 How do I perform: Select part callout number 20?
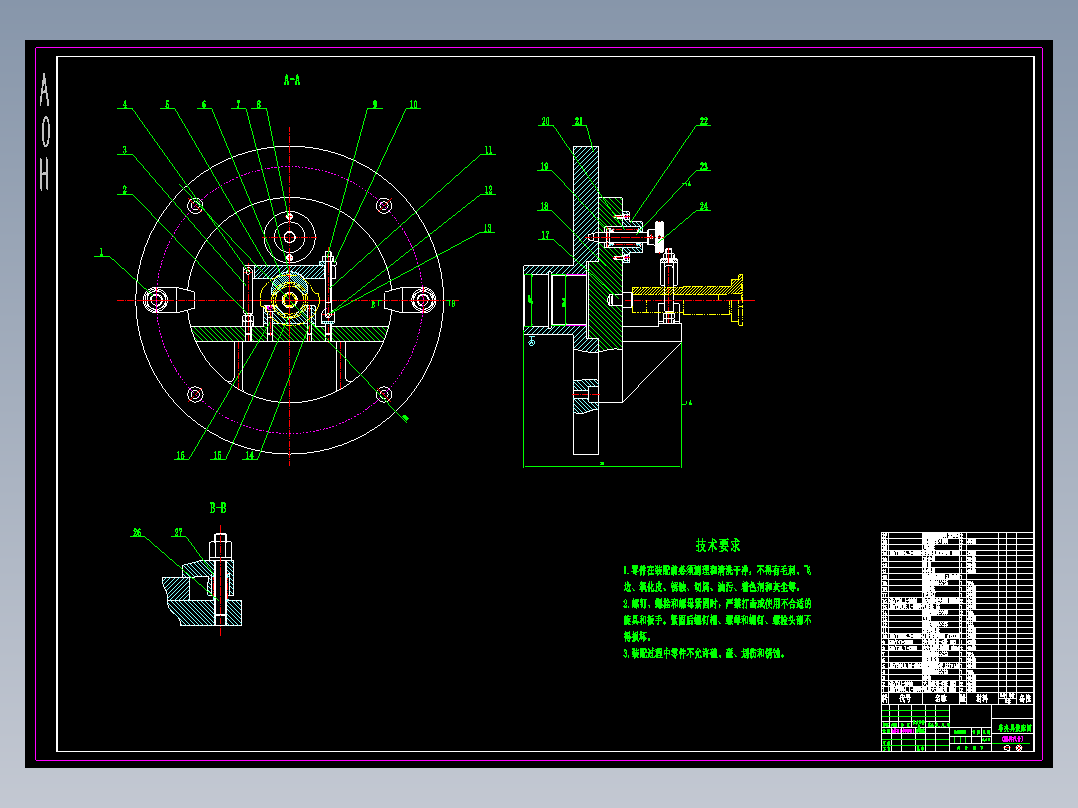click(x=545, y=121)
